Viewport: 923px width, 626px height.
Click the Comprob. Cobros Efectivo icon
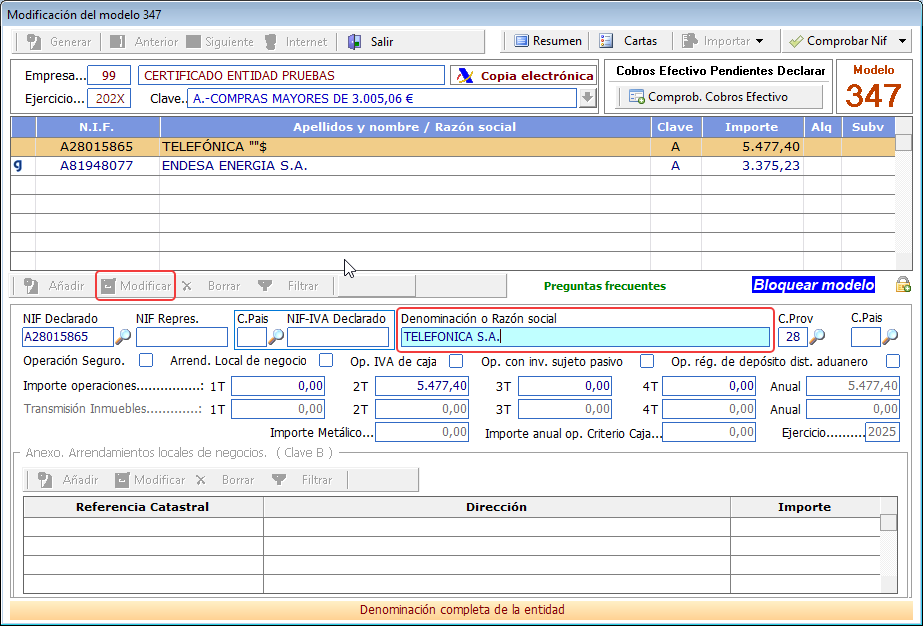636,97
